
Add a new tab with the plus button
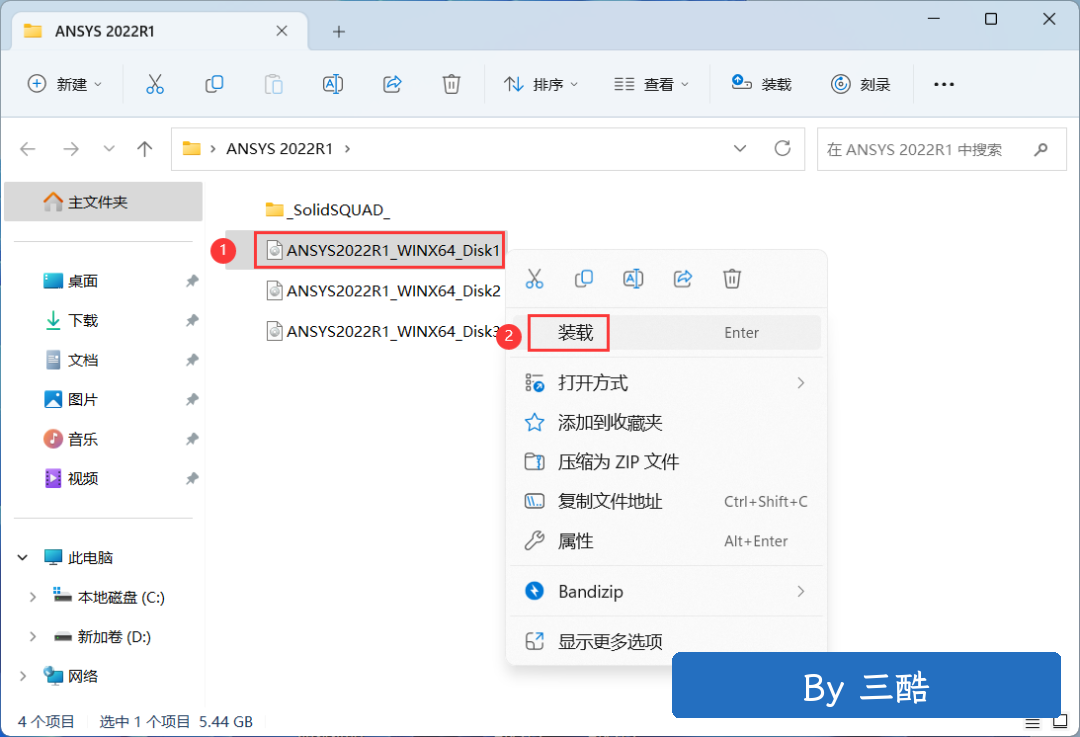338,31
